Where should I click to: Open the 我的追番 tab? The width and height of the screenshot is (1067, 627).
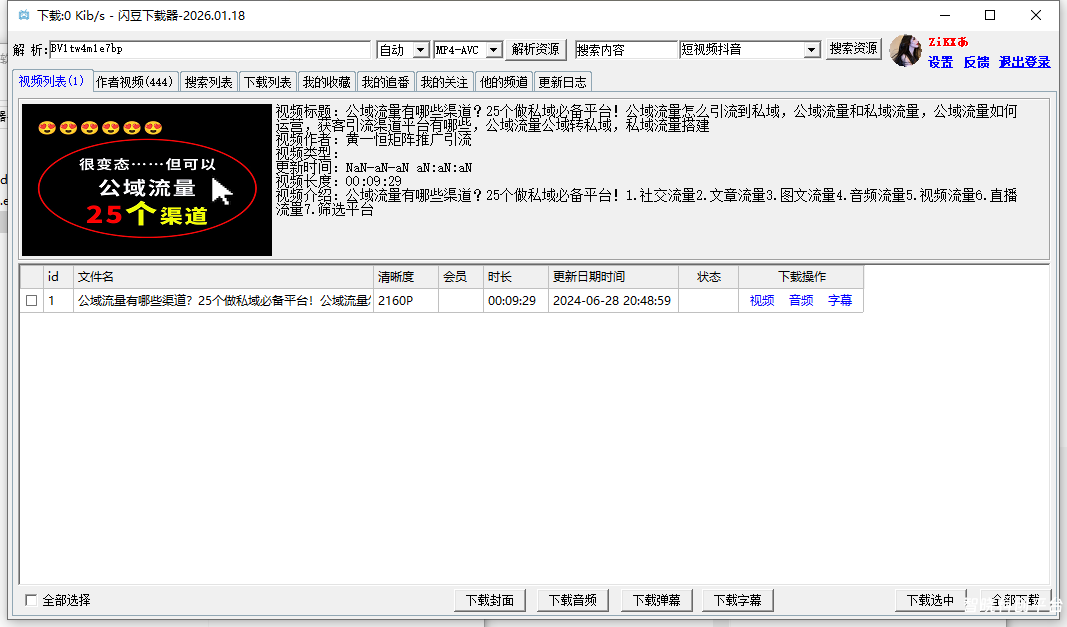pos(386,82)
